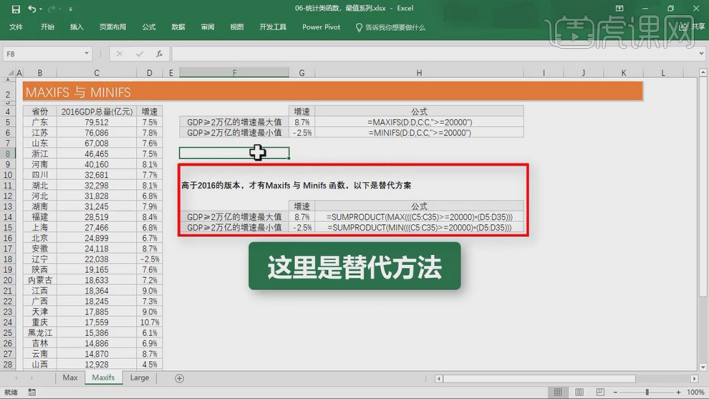
Task: Switch to the 视图 tab
Action: tap(237, 27)
